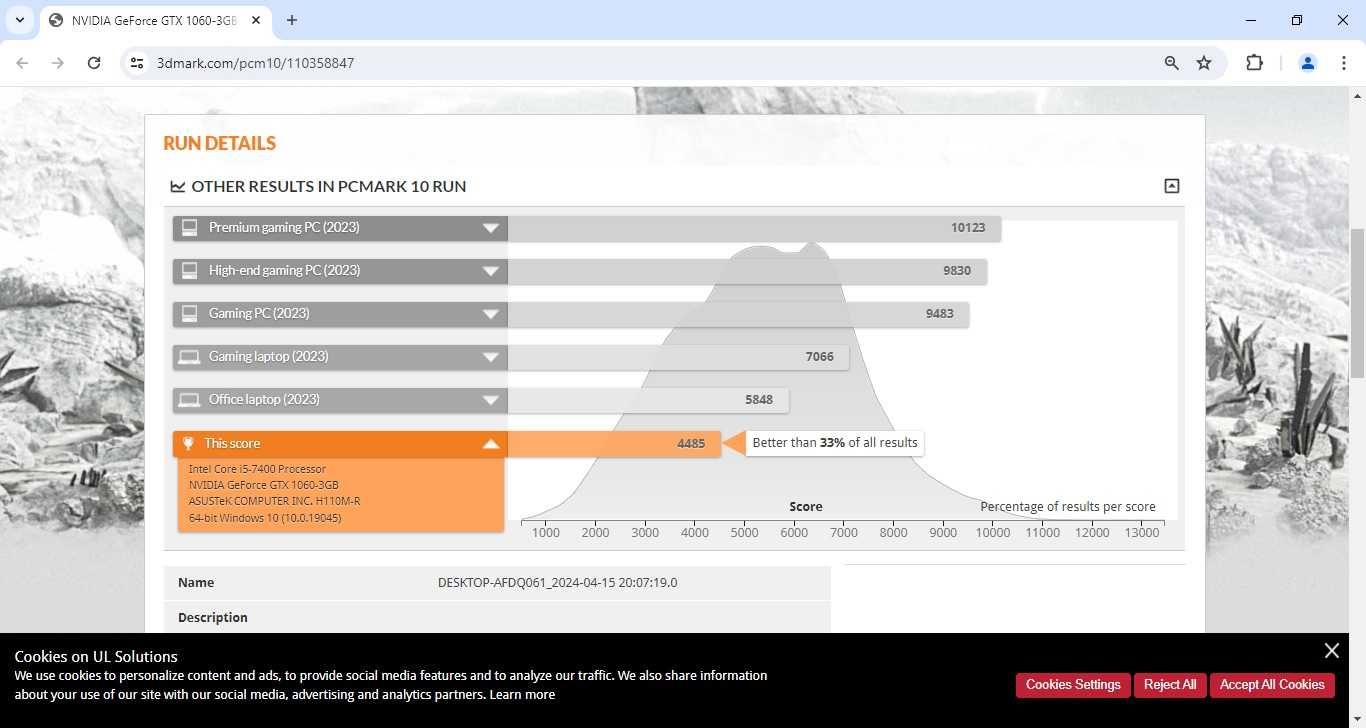The image size is (1366, 728).
Task: Click the Description row label
Action: (x=213, y=618)
